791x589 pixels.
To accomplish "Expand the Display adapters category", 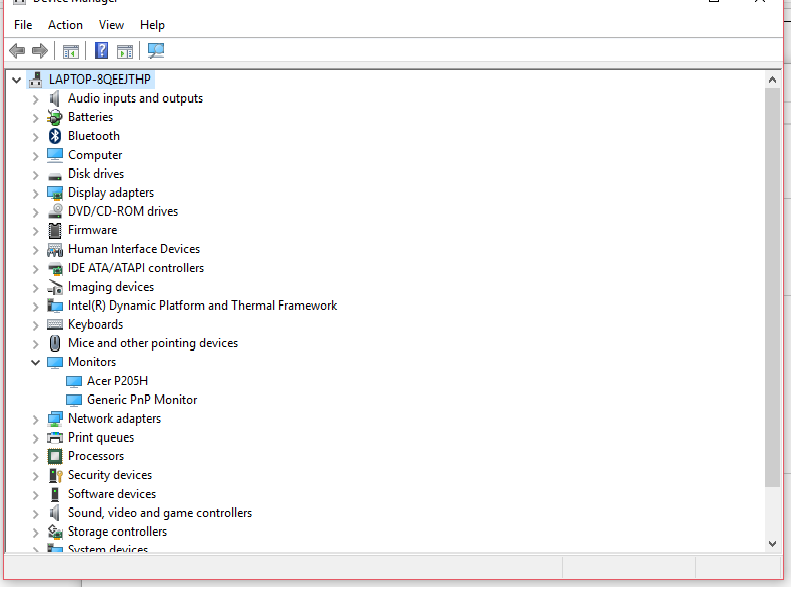I will pyautogui.click(x=35, y=194).
